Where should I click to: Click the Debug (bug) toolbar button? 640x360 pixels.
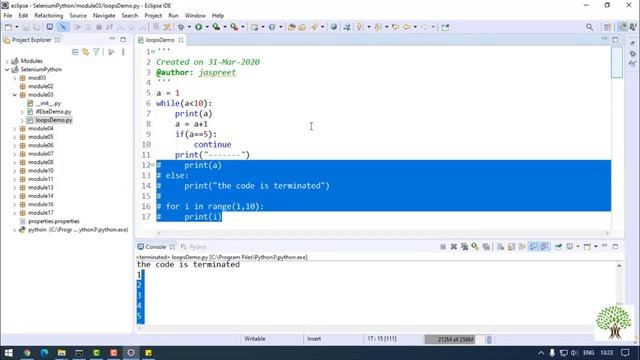point(181,27)
